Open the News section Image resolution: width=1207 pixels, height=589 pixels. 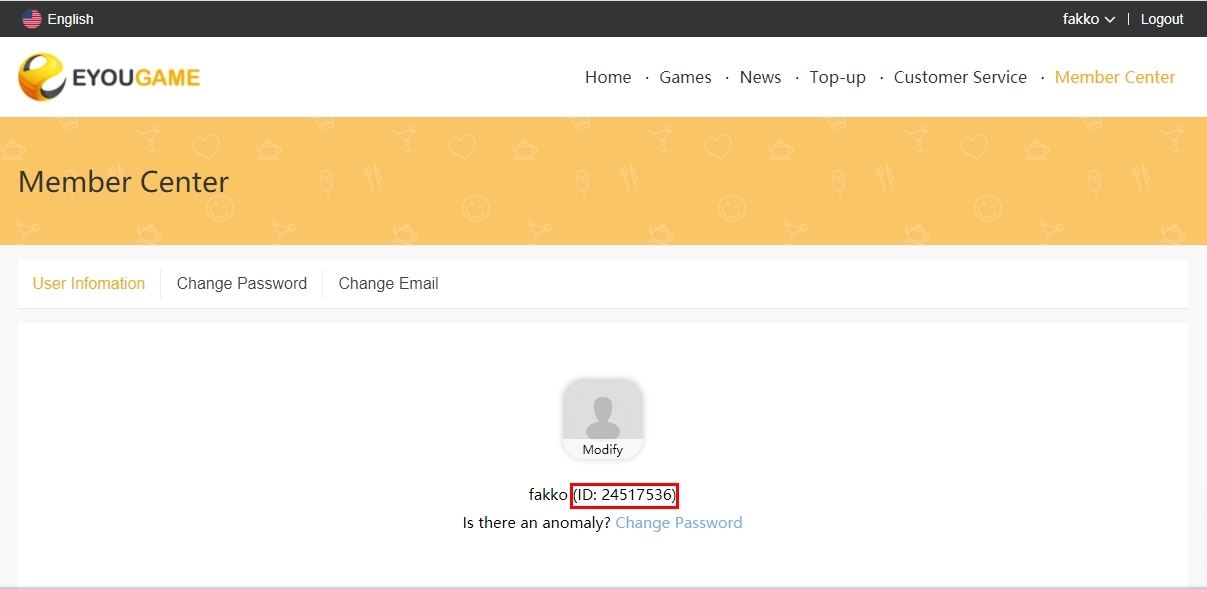[x=760, y=77]
